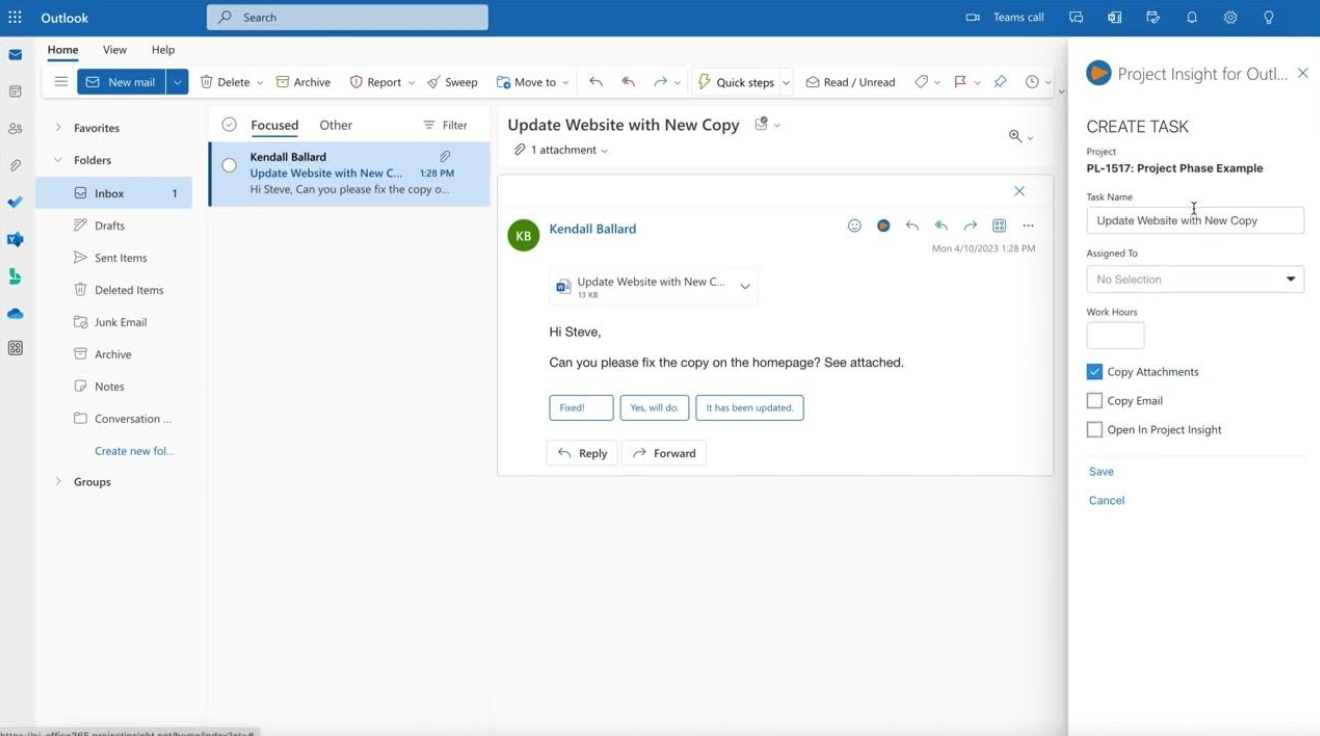Click Cancel in Create Task pane
Screen dimensions: 1320x736
point(1106,500)
